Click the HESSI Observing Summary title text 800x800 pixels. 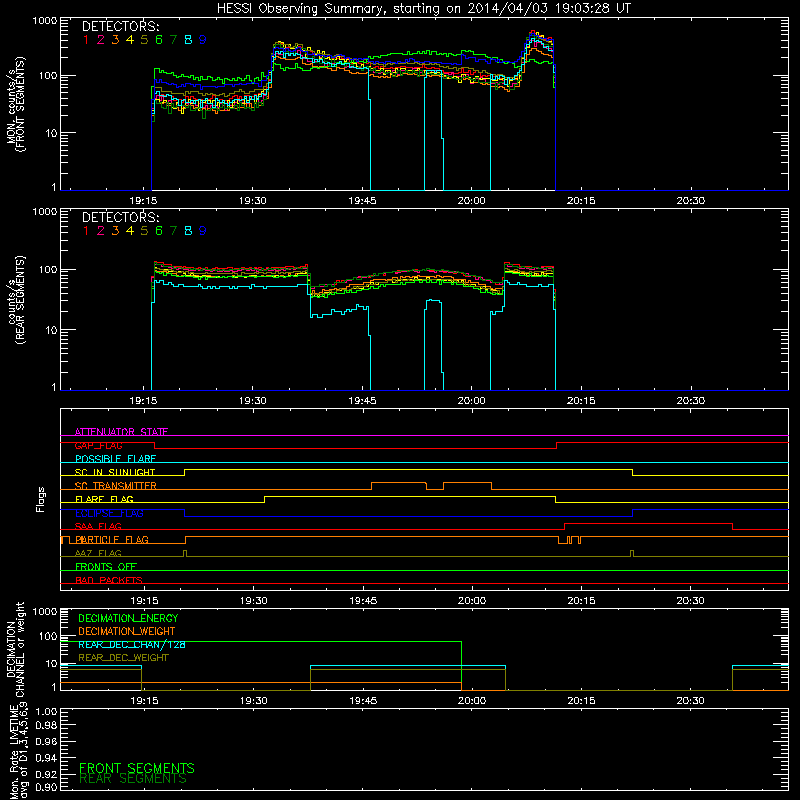423,9
